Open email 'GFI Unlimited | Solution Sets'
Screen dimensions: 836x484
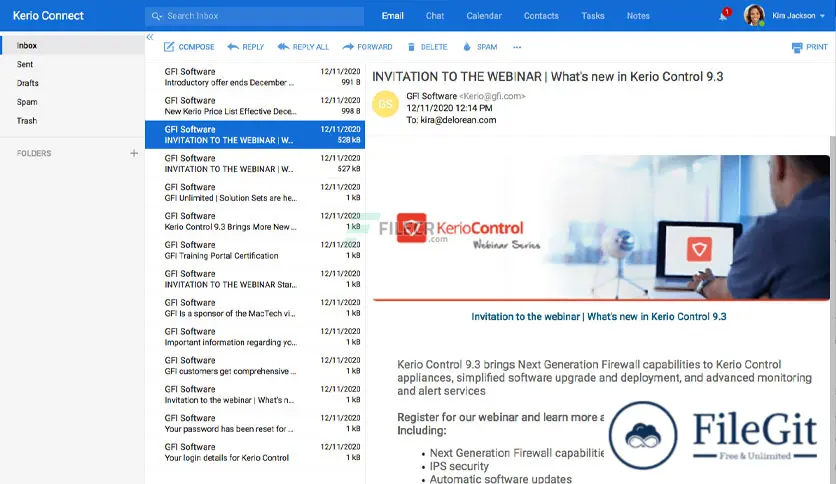click(x=255, y=192)
